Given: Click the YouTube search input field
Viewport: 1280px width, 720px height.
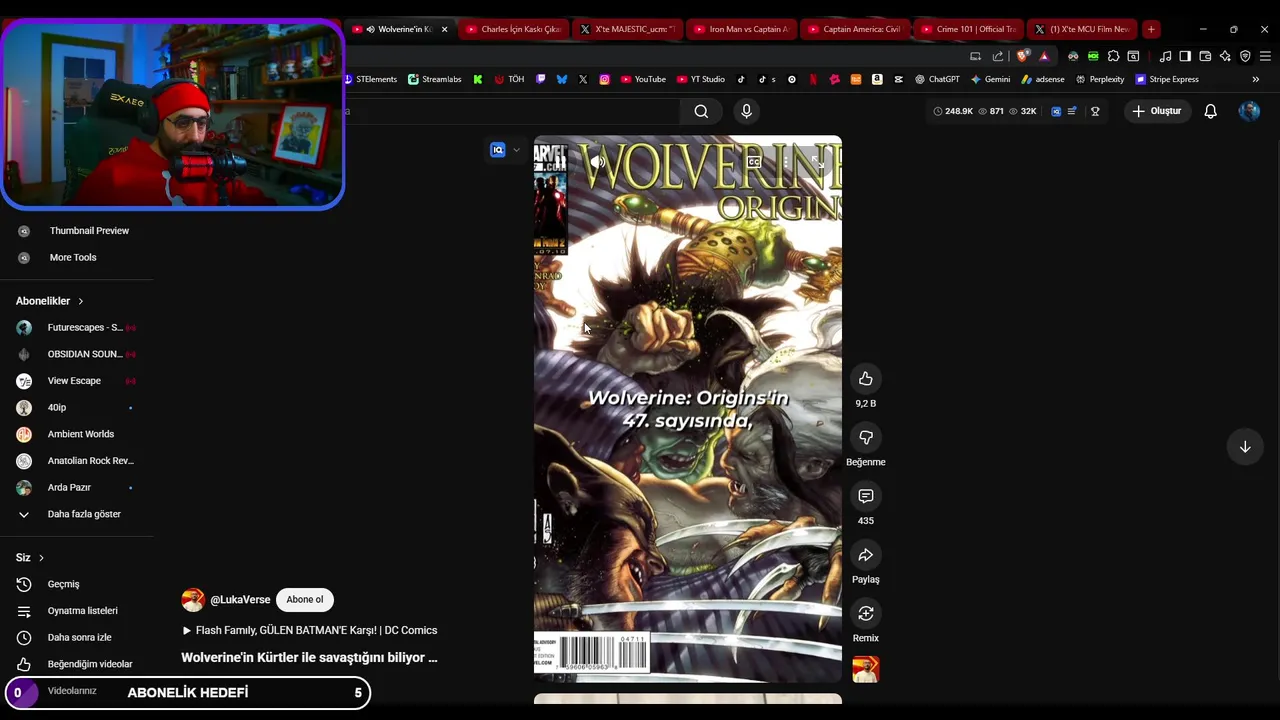Looking at the screenshot, I should coord(513,111).
